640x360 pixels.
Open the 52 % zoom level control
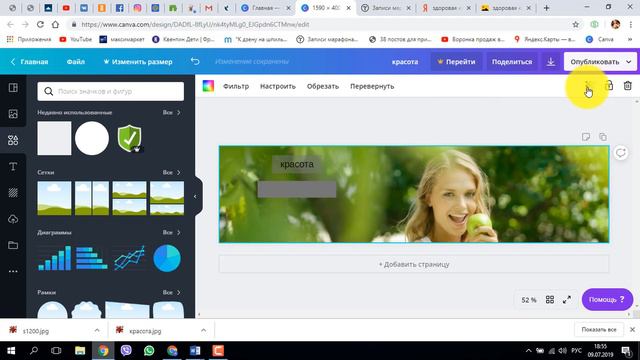tap(529, 300)
